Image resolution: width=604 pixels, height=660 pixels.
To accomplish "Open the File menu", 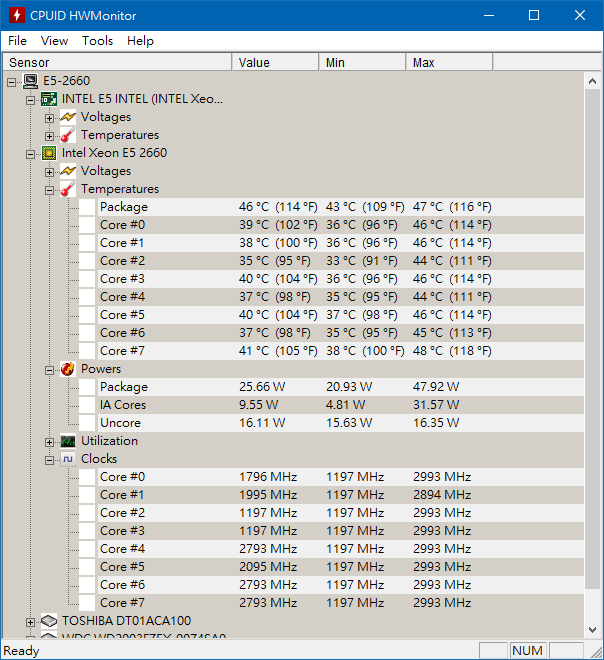I will (x=18, y=41).
